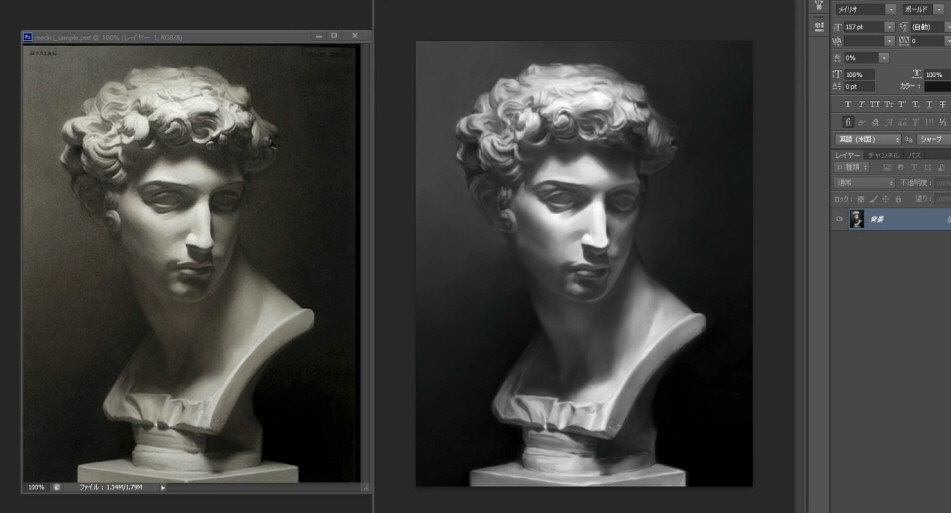Switch to the チャンネル (Channels) tab

(x=884, y=155)
